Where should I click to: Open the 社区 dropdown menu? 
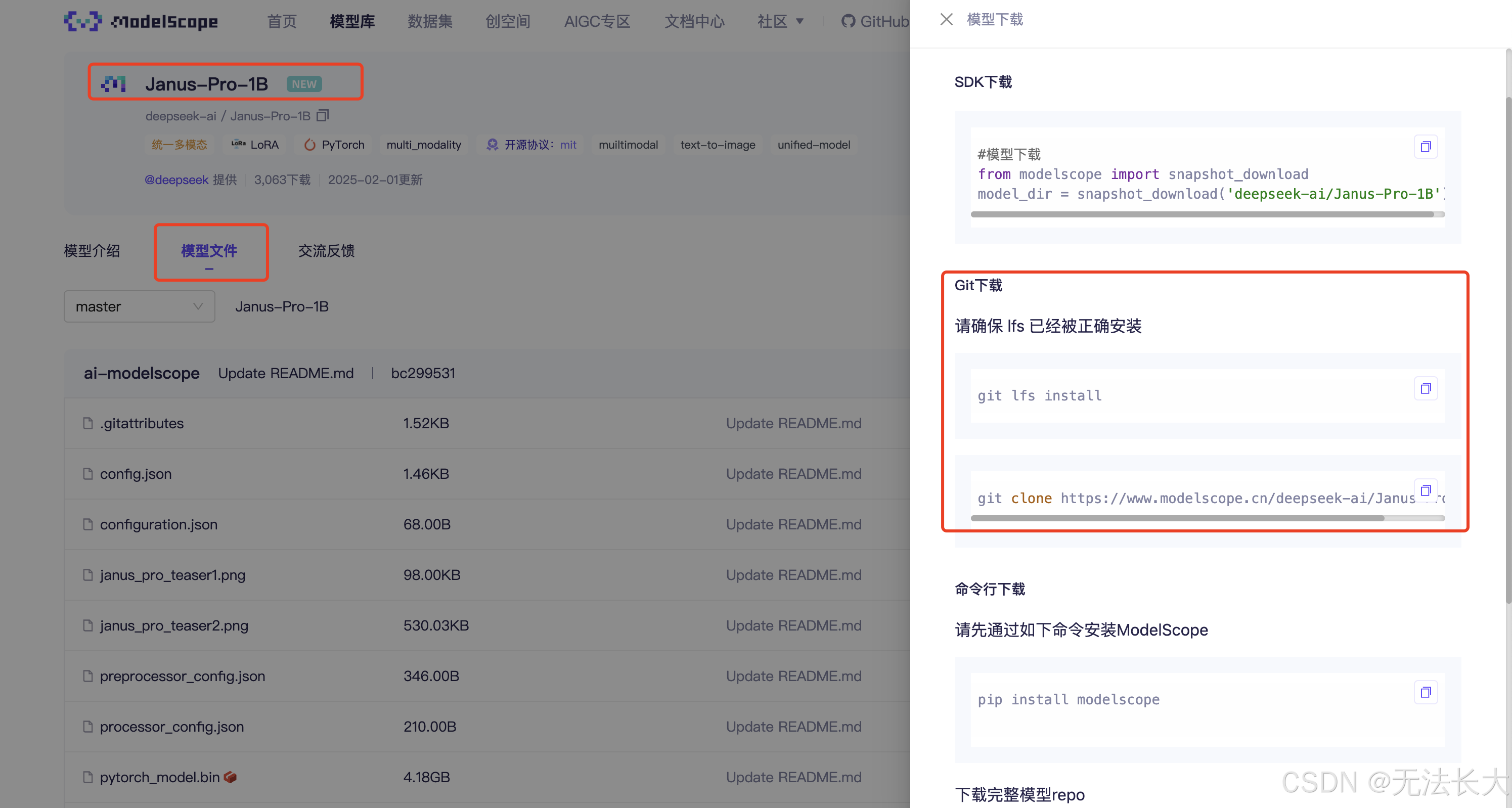coord(779,22)
